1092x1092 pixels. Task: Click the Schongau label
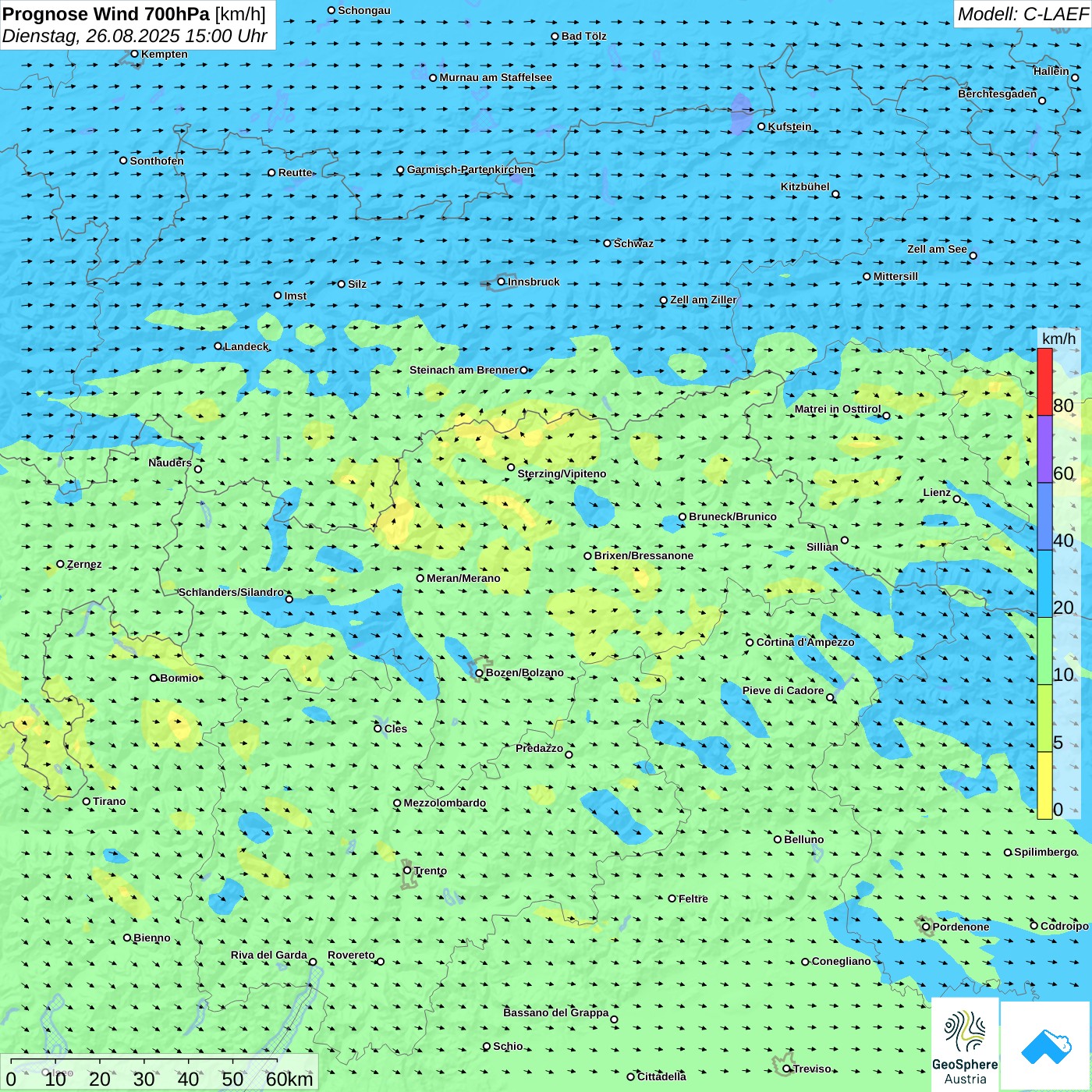tap(364, 10)
